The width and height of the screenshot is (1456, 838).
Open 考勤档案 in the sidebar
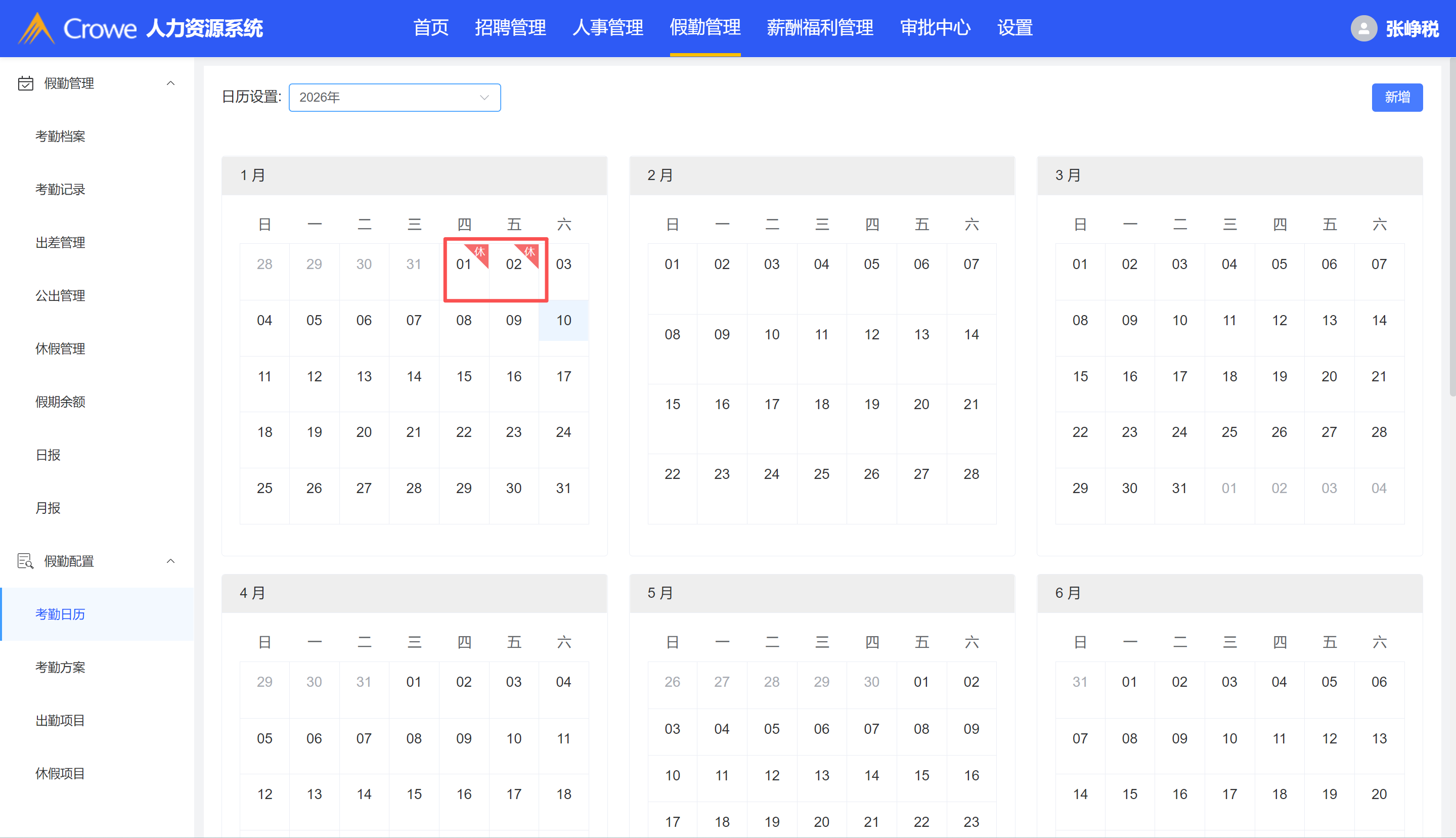[x=60, y=137]
